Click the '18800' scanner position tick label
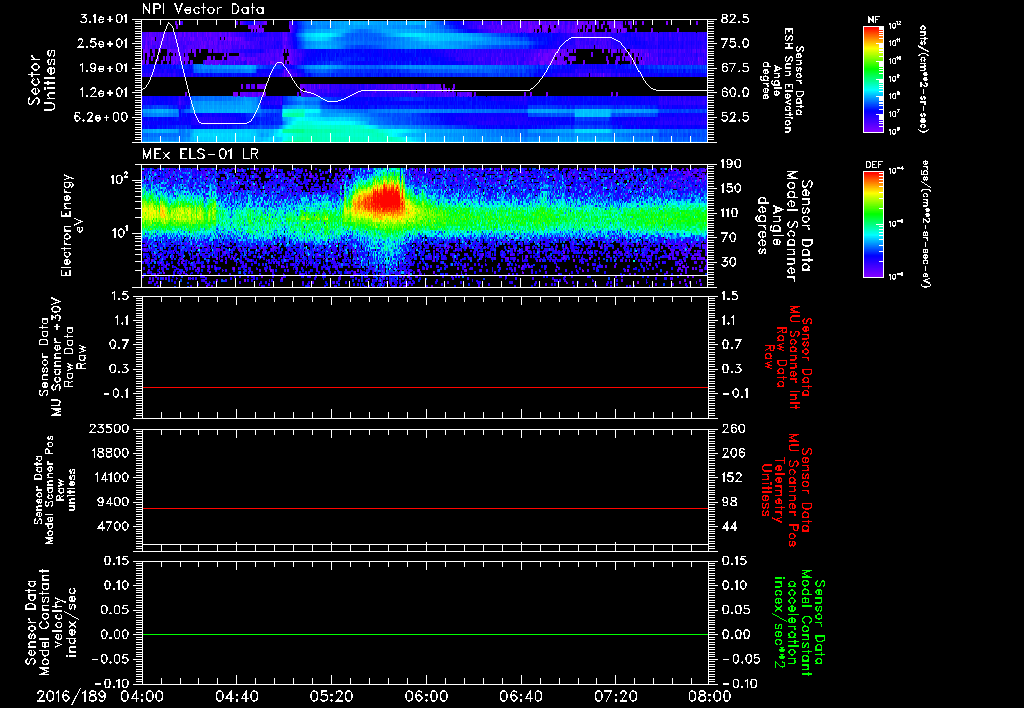 point(110,453)
